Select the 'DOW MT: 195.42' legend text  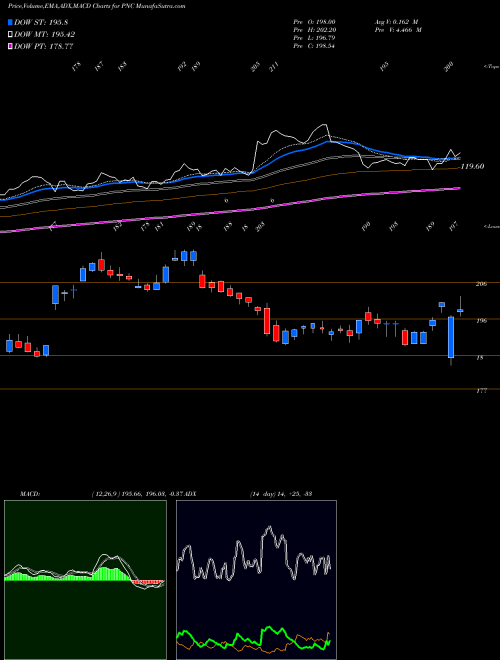click(x=45, y=34)
